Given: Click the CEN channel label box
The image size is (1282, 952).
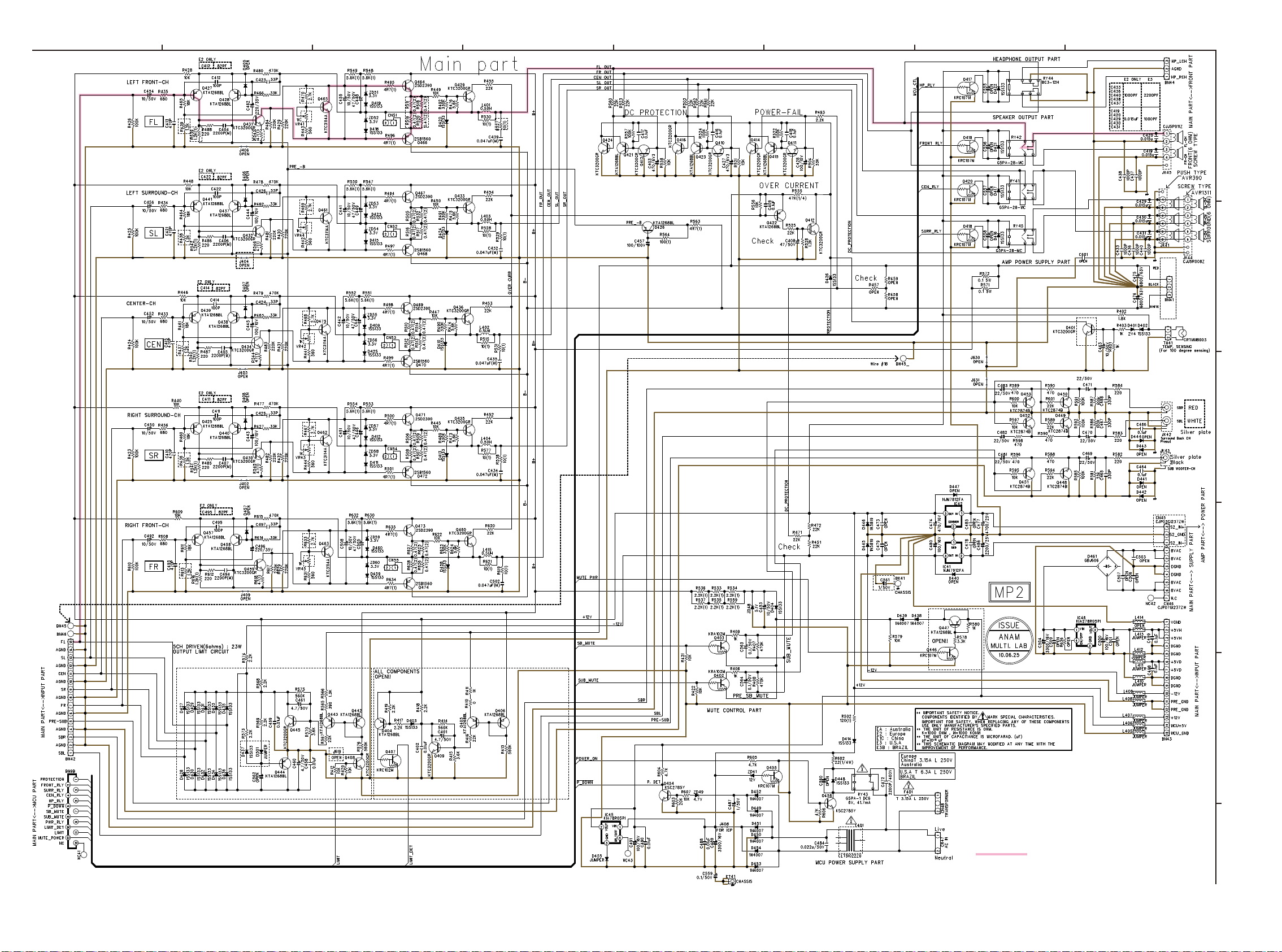Looking at the screenshot, I should click(x=153, y=345).
